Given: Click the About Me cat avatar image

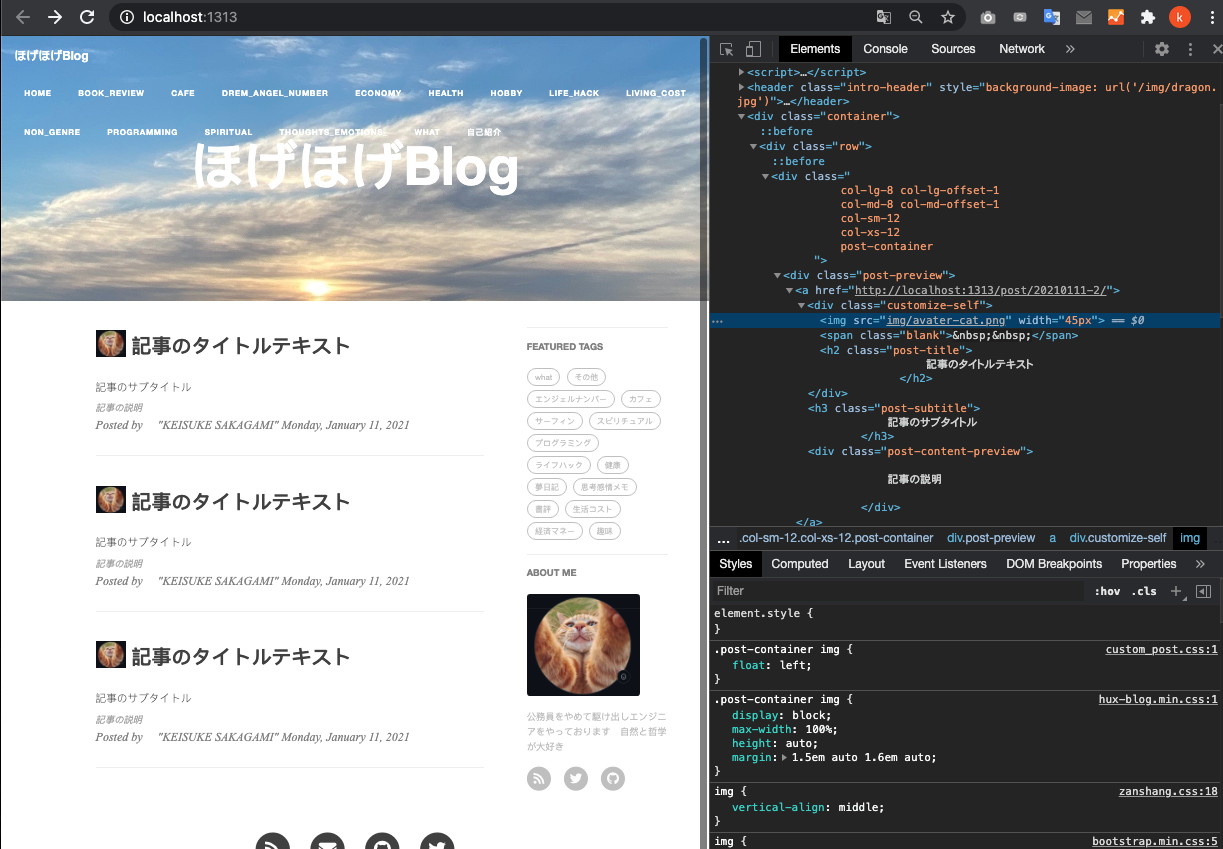Looking at the screenshot, I should click(x=583, y=645).
